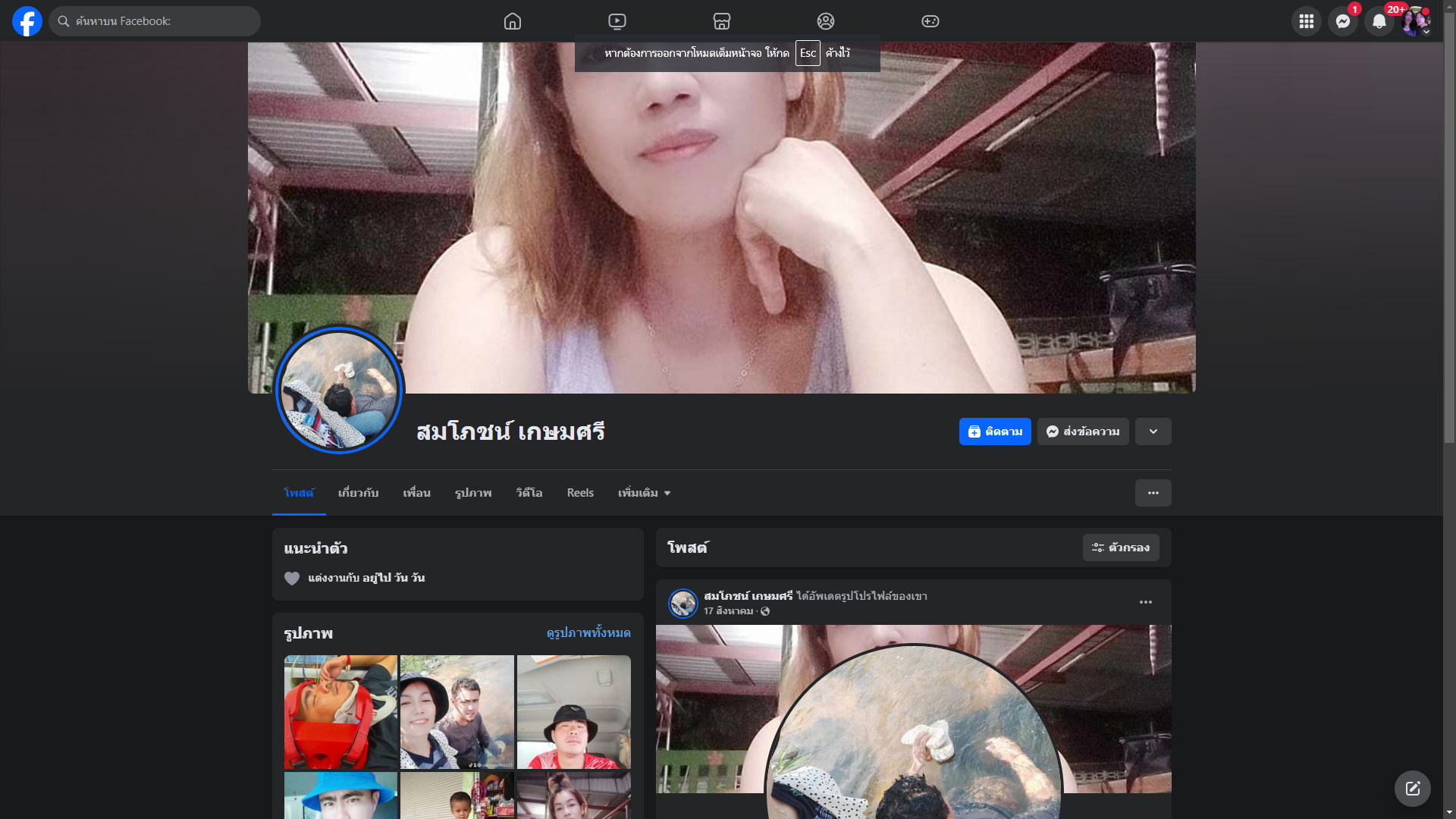Open the Home feed icon

point(513,21)
